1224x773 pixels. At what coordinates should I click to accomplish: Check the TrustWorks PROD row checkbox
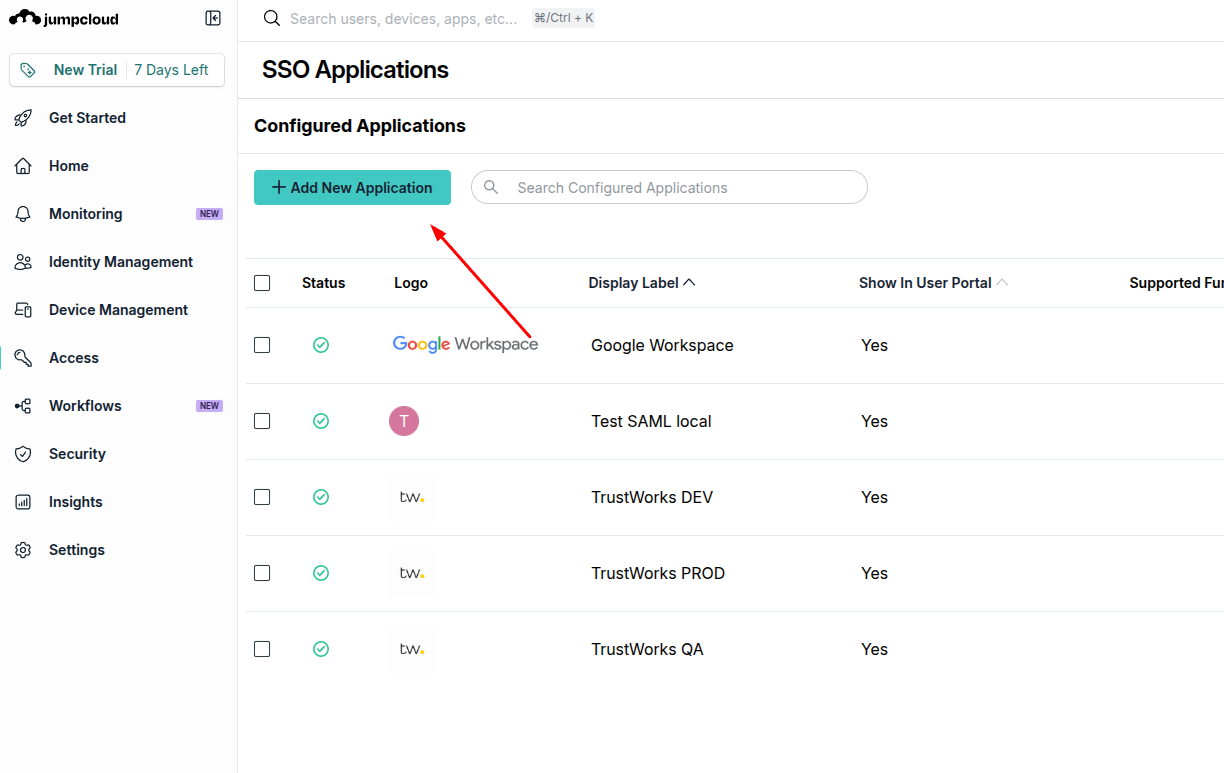click(262, 573)
